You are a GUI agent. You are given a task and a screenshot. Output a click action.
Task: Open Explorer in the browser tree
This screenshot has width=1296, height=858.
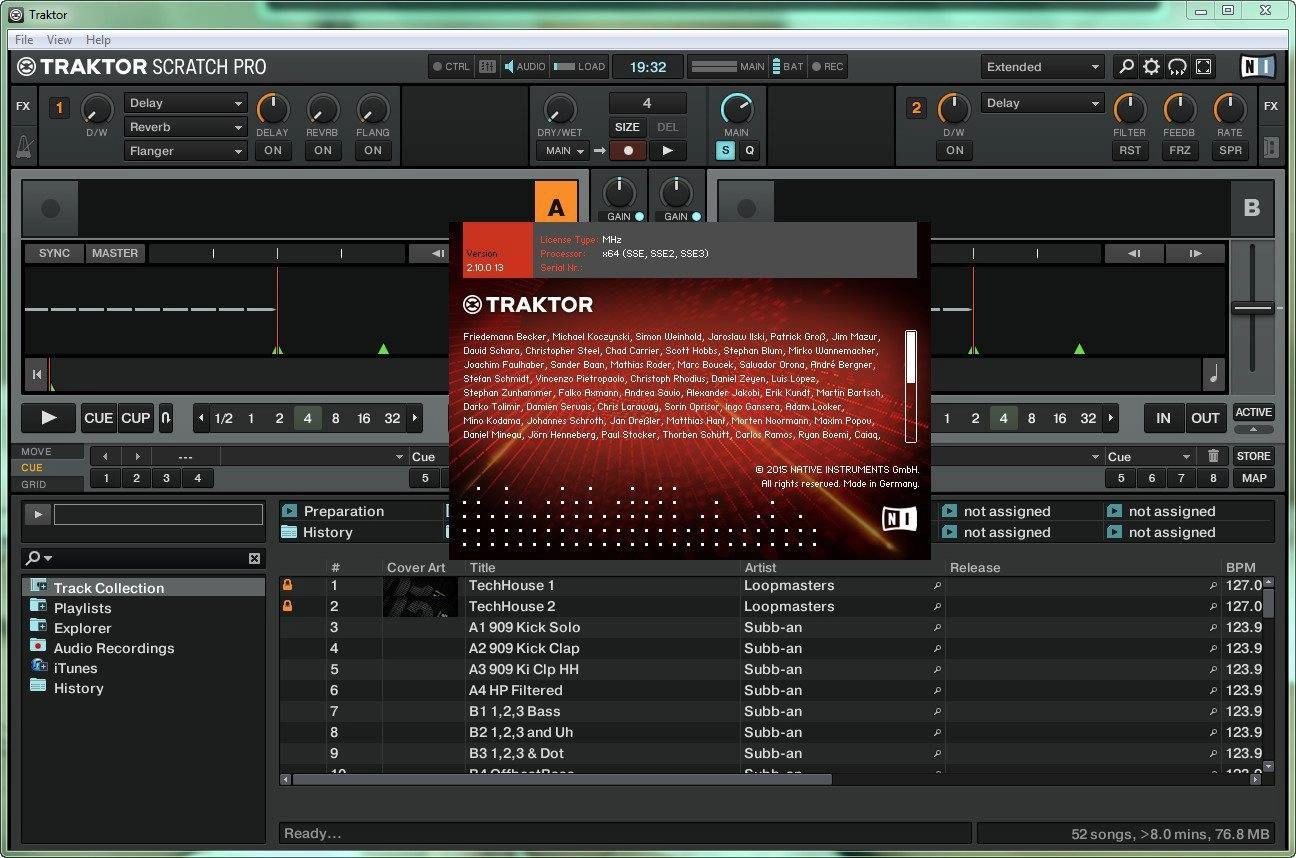click(x=82, y=628)
